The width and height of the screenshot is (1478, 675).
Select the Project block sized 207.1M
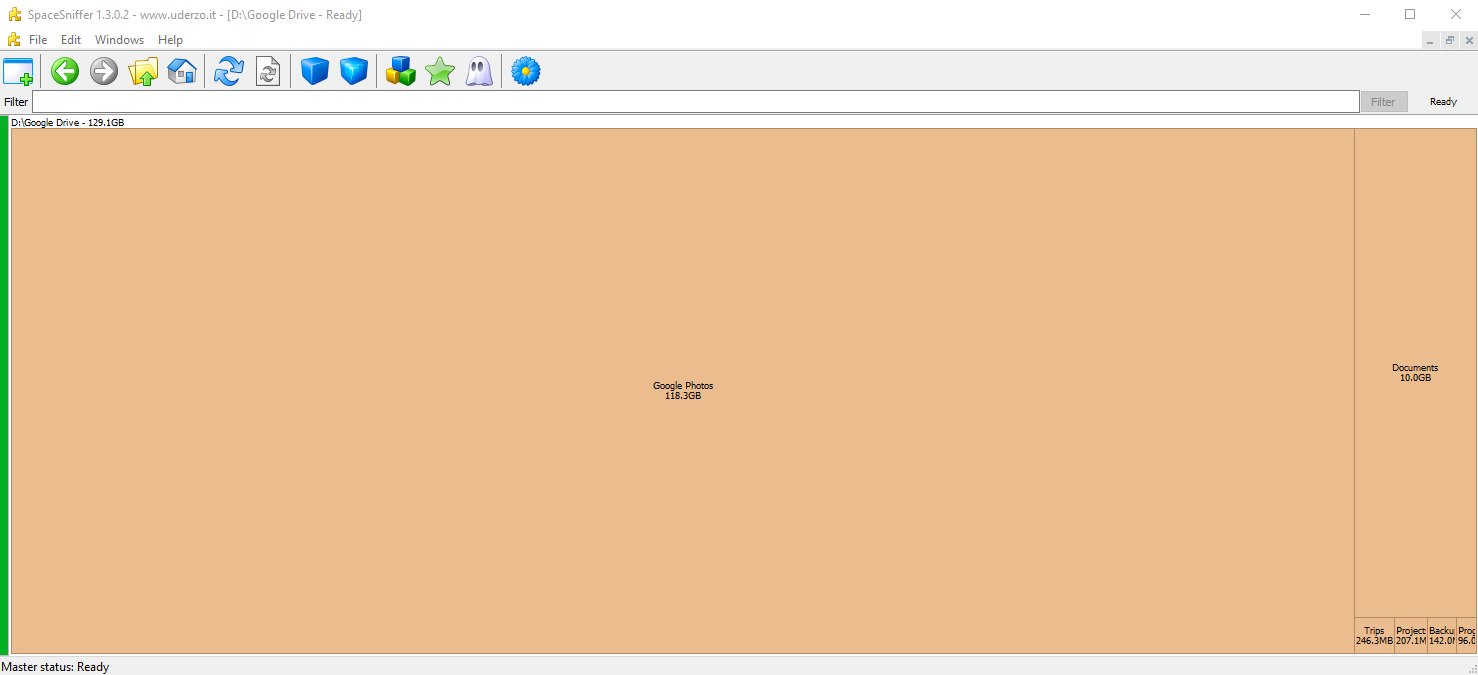1411,636
